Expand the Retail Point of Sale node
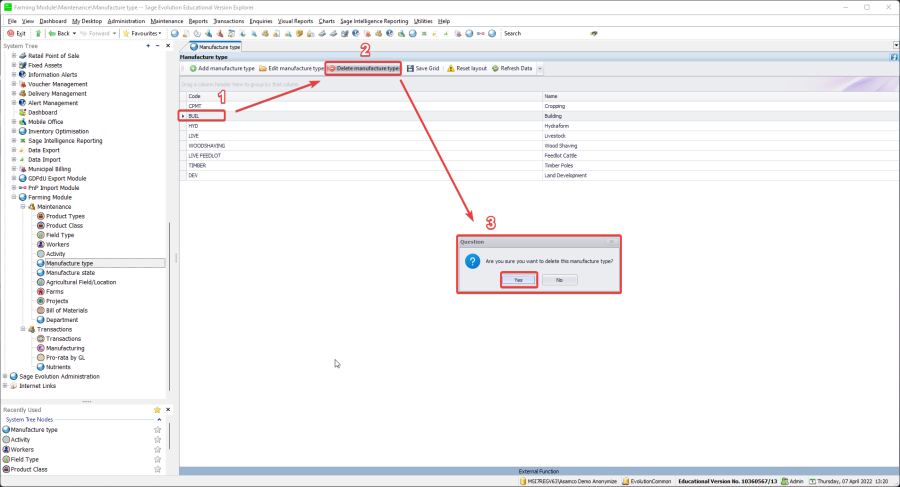Viewport: 900px width, 487px height. click(x=14, y=55)
